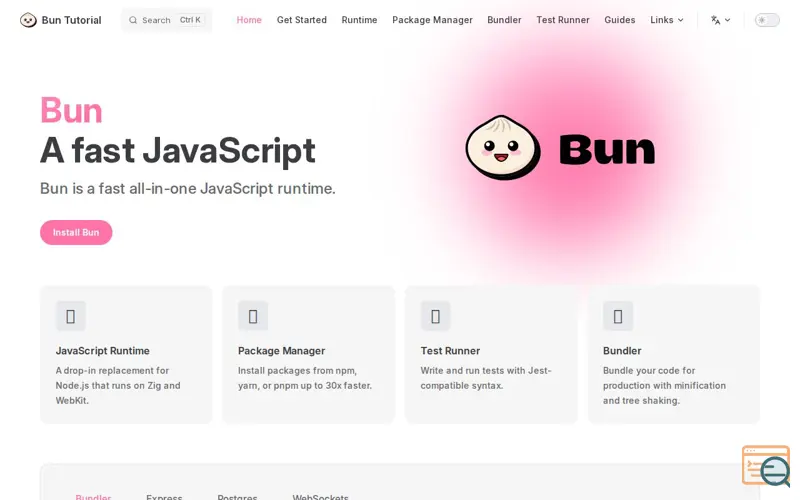Click the Bundler card icon

[618, 316]
